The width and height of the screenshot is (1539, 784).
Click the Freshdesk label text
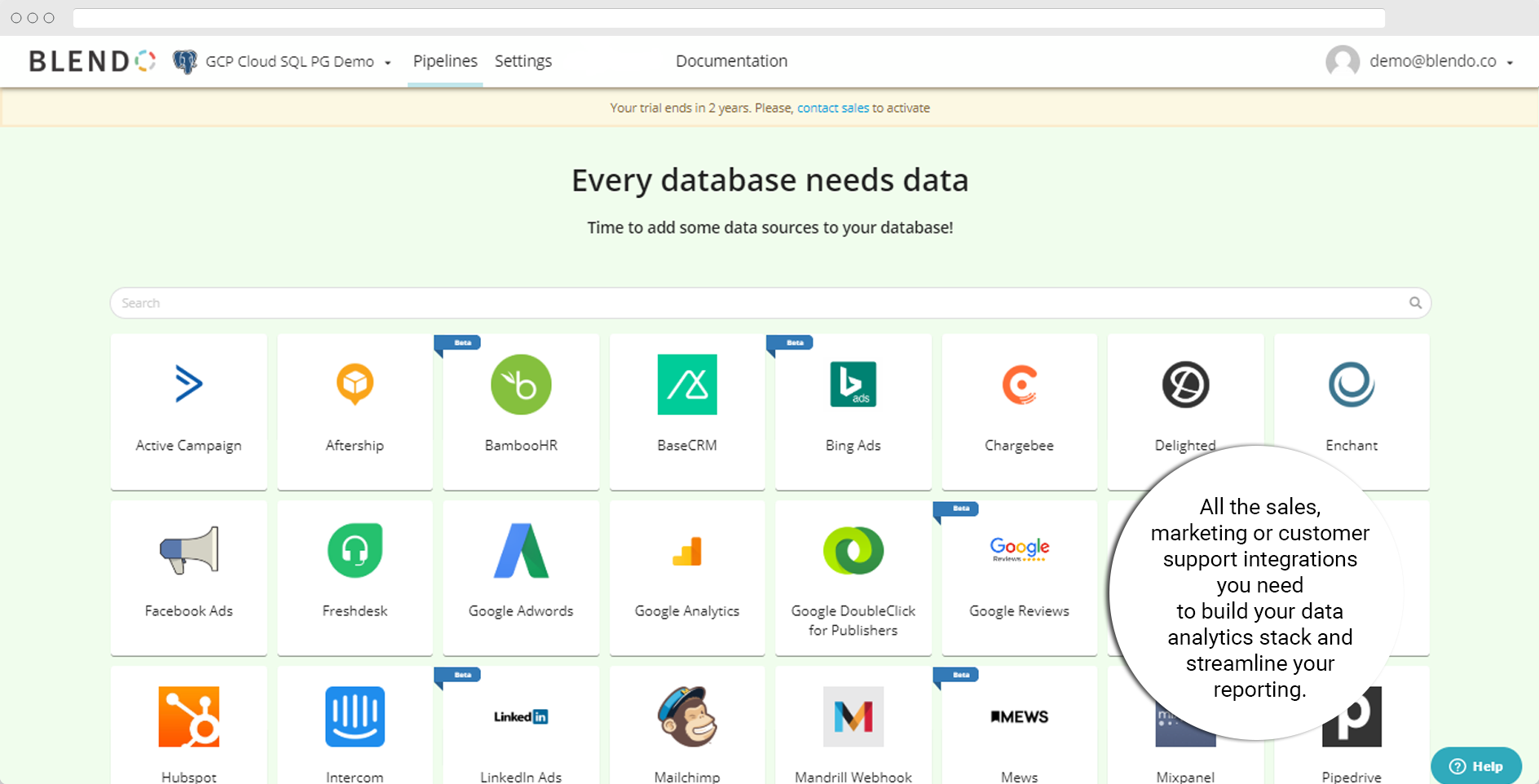pyautogui.click(x=355, y=611)
